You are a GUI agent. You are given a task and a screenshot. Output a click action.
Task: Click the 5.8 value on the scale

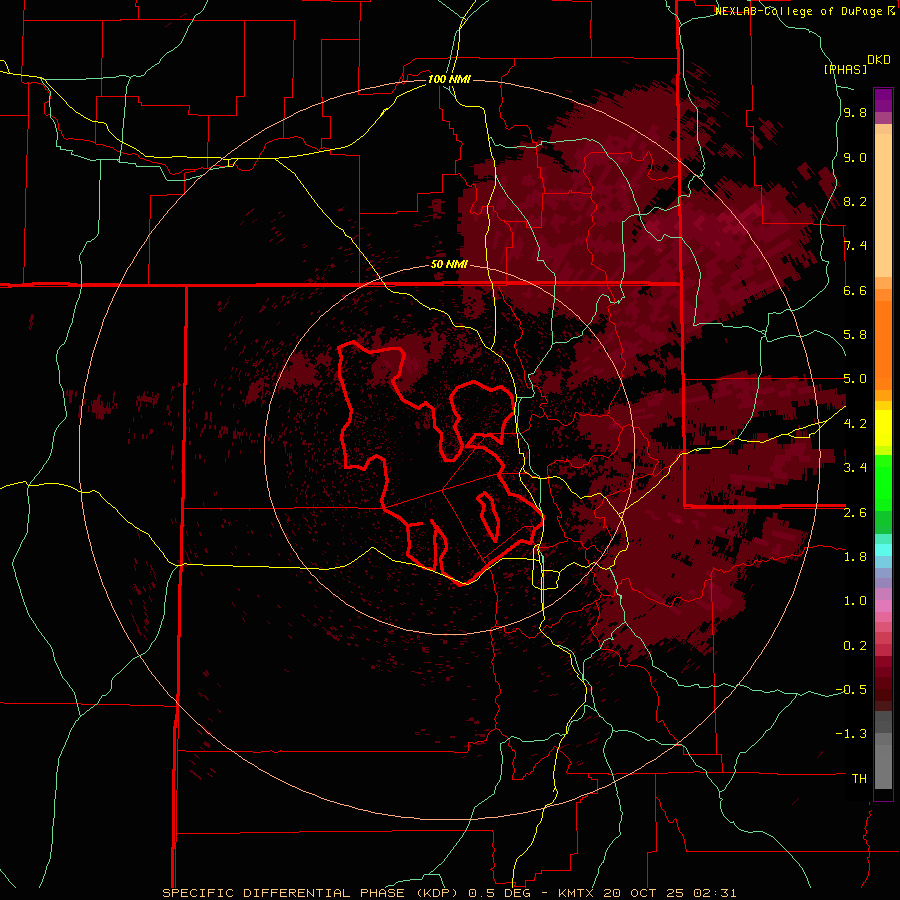[855, 335]
